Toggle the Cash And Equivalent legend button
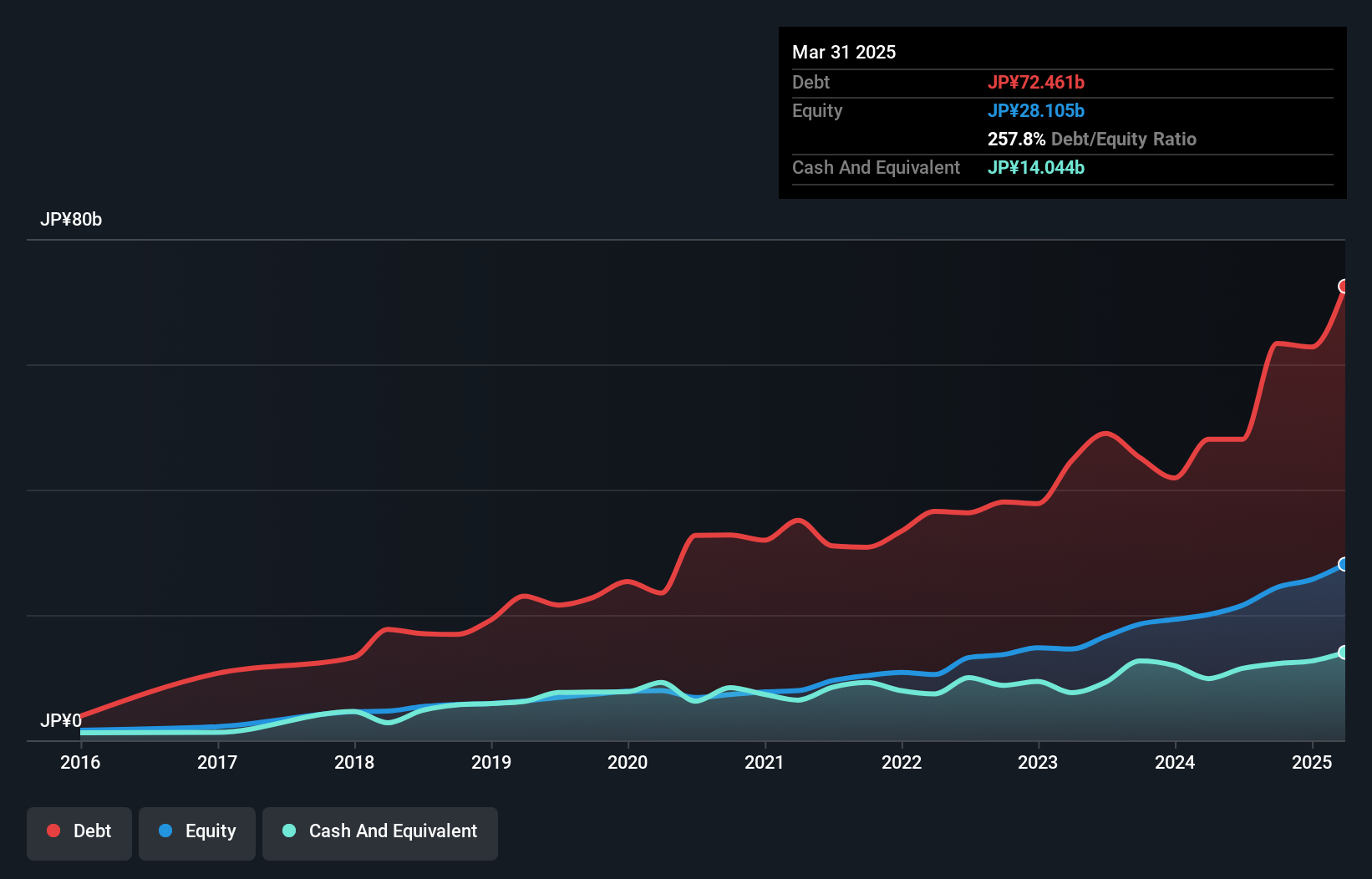Screen dimensions: 1372x879 click(380, 833)
